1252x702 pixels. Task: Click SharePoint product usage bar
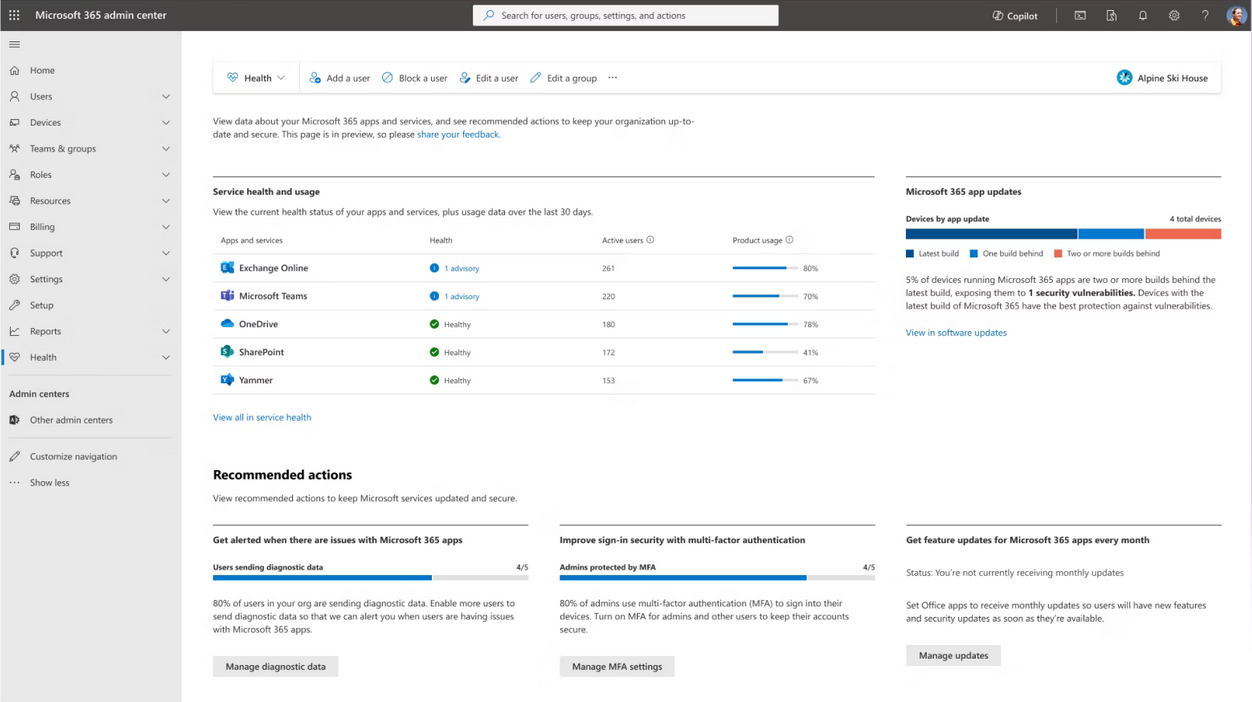(765, 352)
